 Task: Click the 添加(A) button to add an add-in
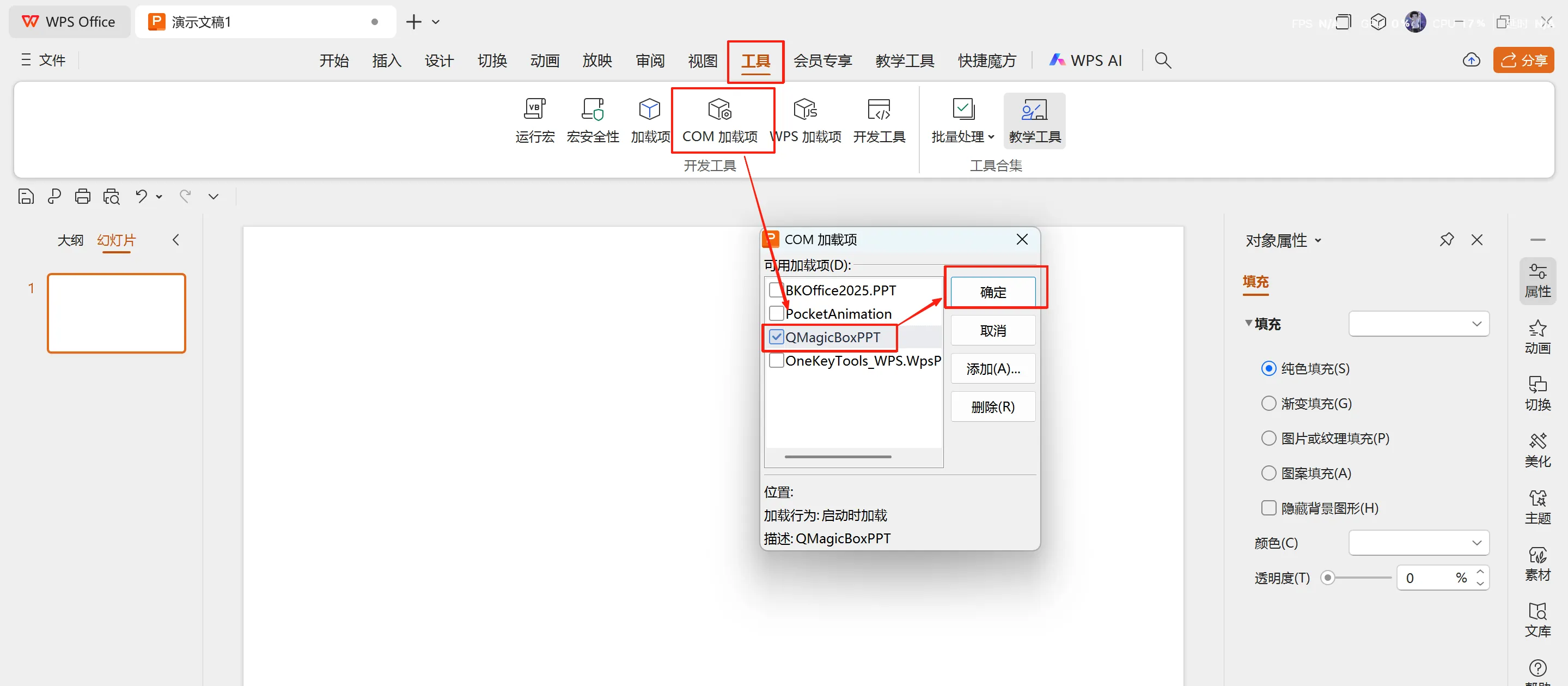click(993, 368)
